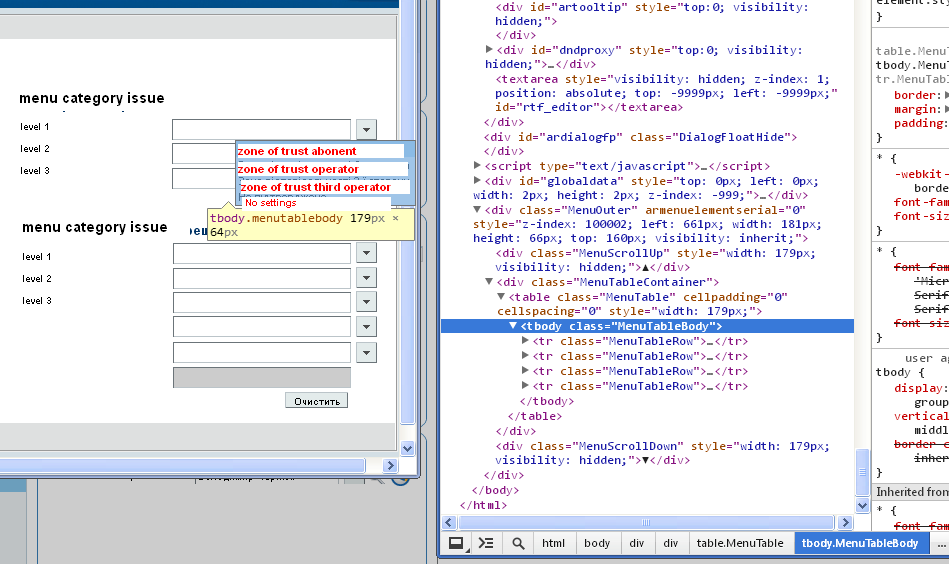The height and width of the screenshot is (564, 949).
Task: Click right arrow of page horizontal scrollbar
Action: tap(390, 465)
